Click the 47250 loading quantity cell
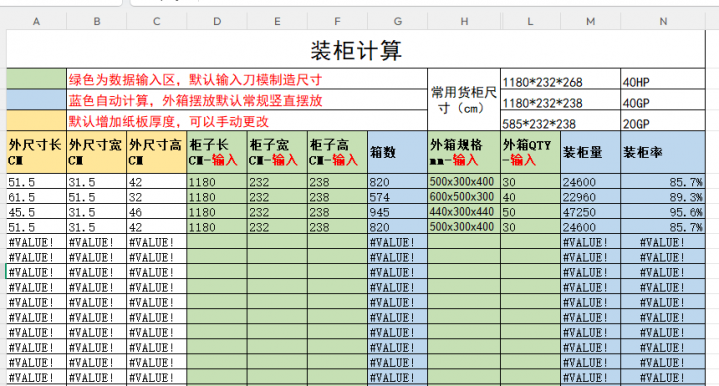Screen dimensions: 719x386 pos(591,212)
